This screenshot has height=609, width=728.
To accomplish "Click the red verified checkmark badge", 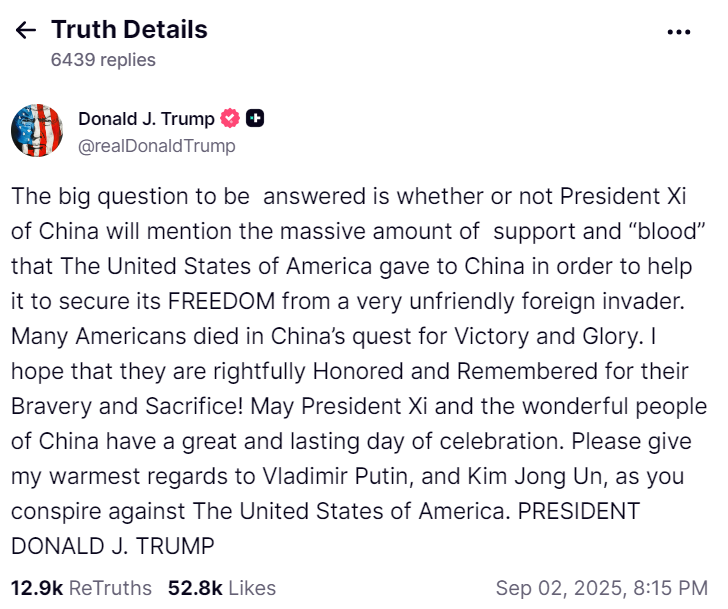I will pos(230,118).
